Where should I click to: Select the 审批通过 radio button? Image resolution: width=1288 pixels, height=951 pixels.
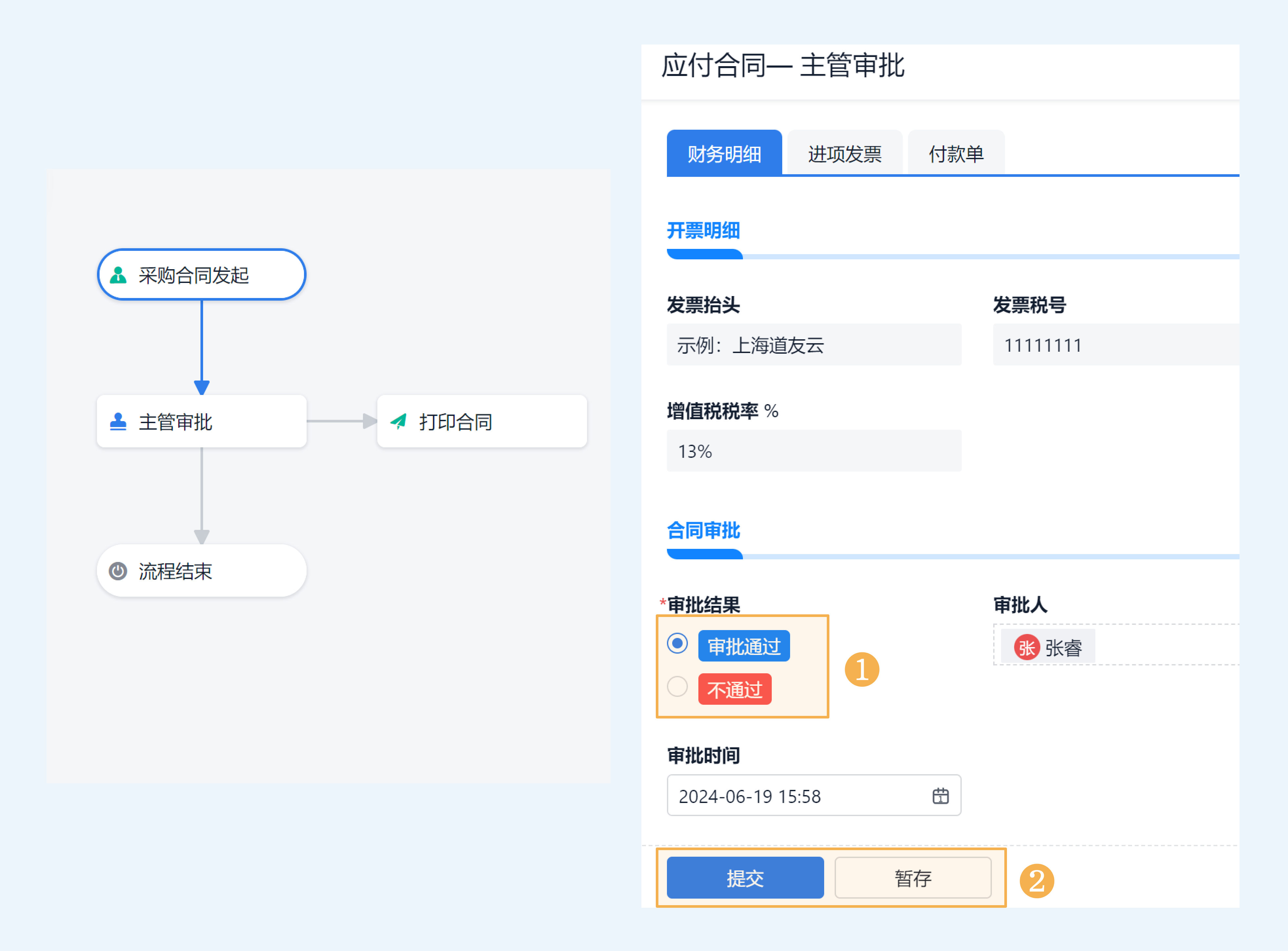[x=677, y=643]
